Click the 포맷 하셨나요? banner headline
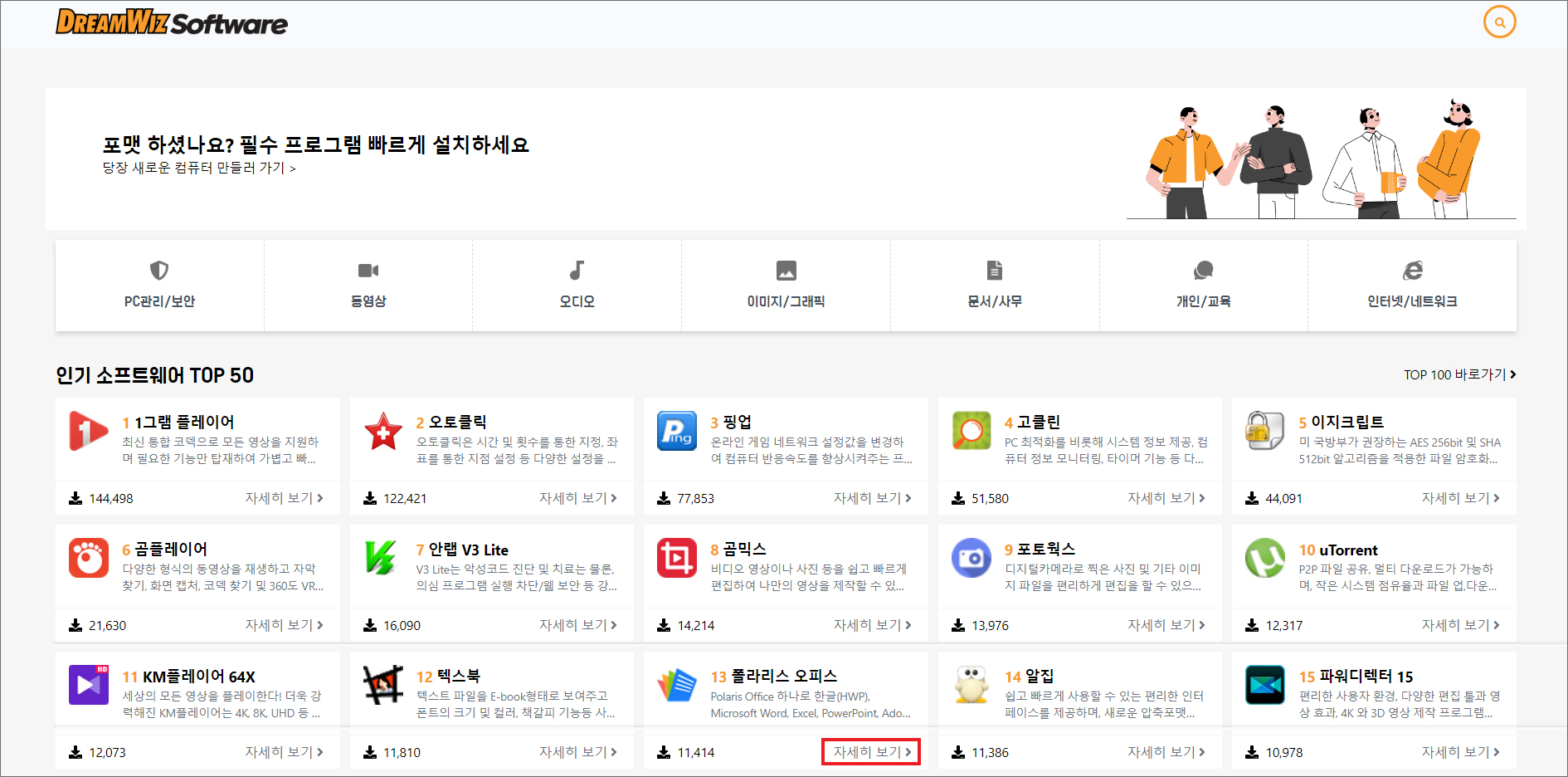The image size is (1568, 777). [315, 144]
